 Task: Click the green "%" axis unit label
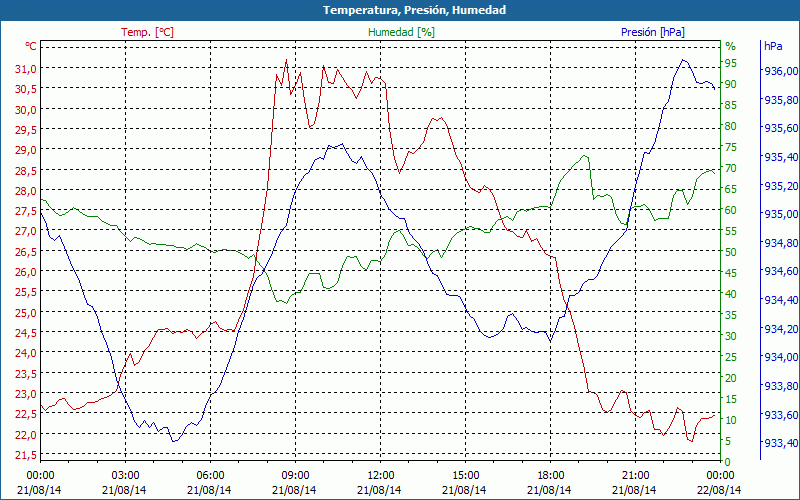731,46
